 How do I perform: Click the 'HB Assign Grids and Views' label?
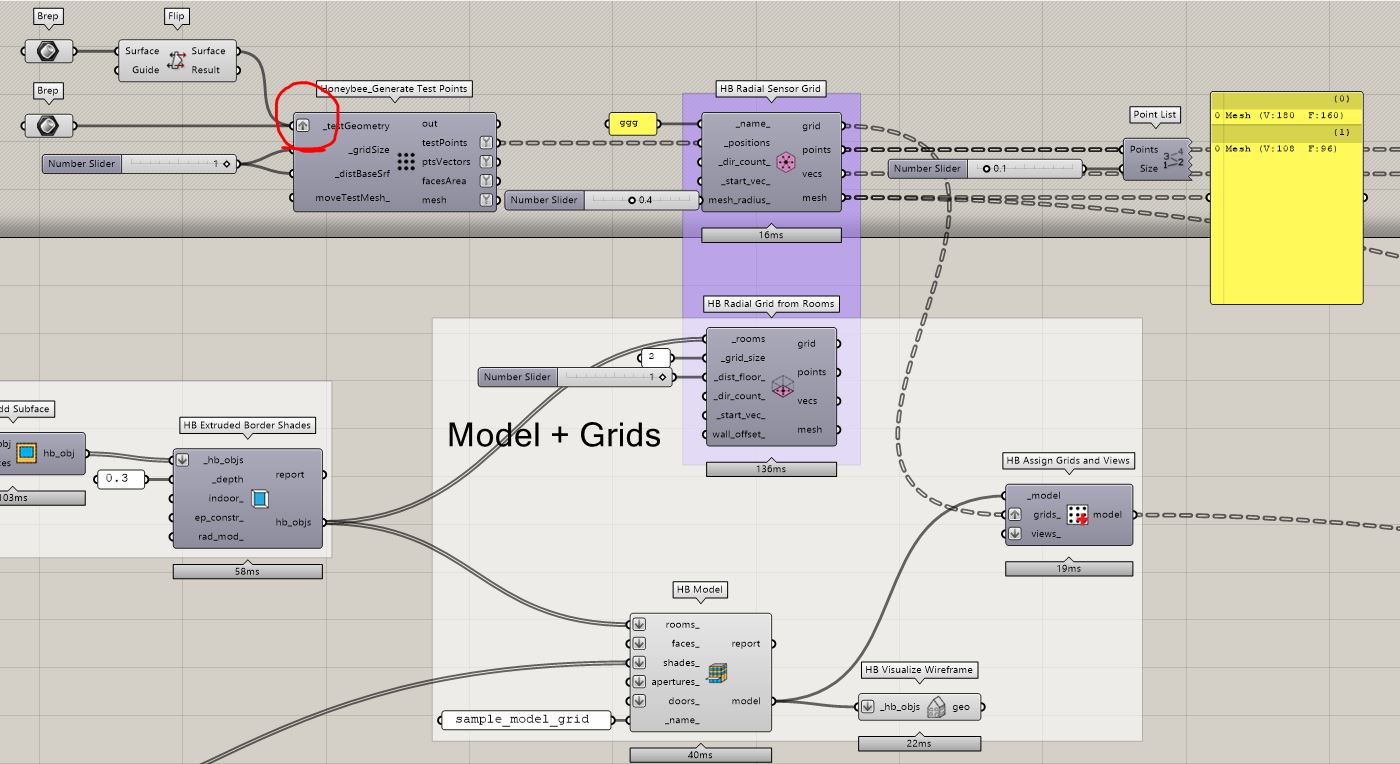point(1068,461)
